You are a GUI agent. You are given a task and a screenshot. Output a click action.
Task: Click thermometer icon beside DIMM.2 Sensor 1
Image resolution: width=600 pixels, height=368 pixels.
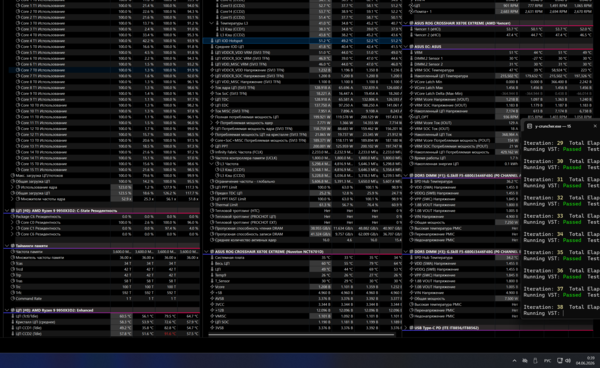click(412, 59)
